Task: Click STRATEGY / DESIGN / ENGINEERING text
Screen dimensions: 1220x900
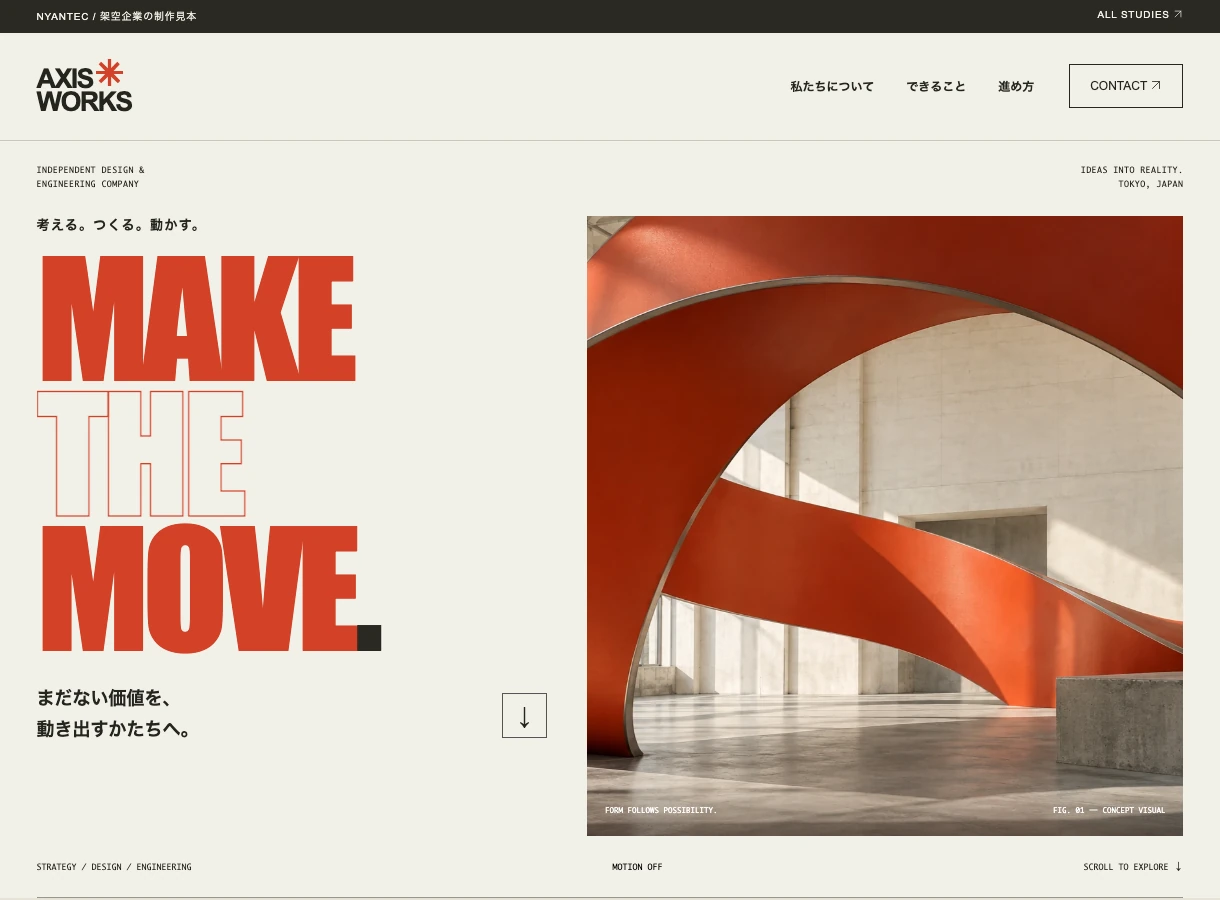Action: coord(114,867)
